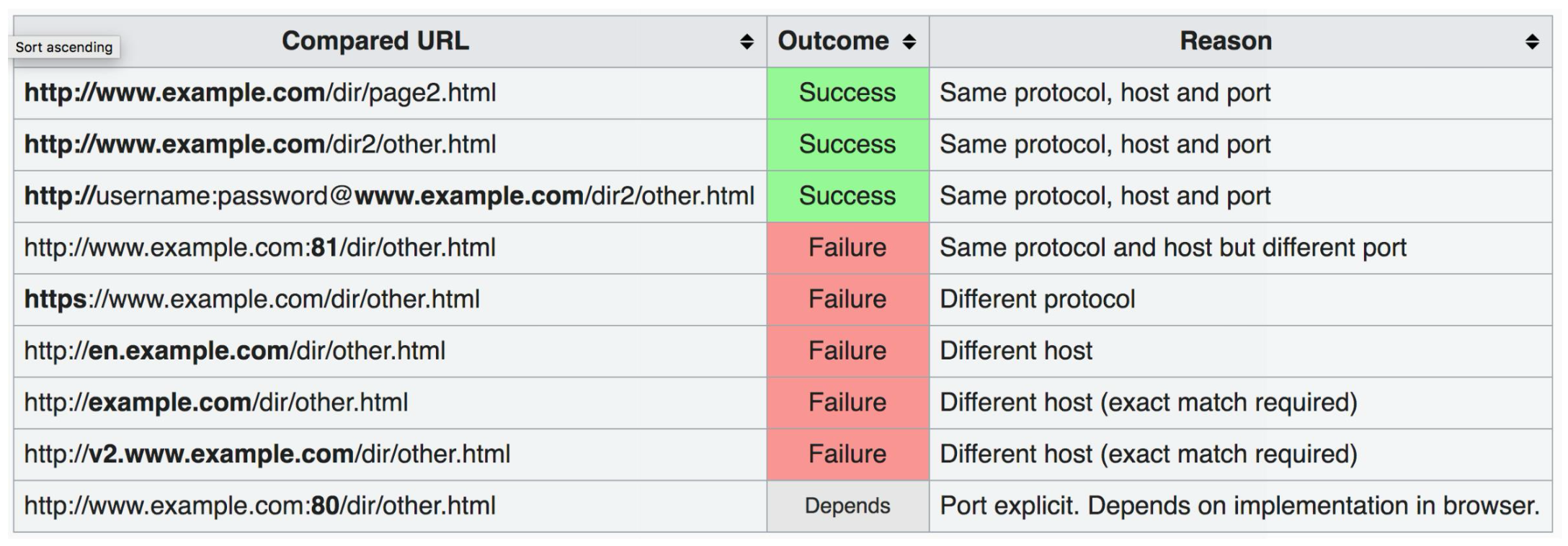Click the 'Port explicit' reason text
1568x546 pixels.
(1239, 506)
